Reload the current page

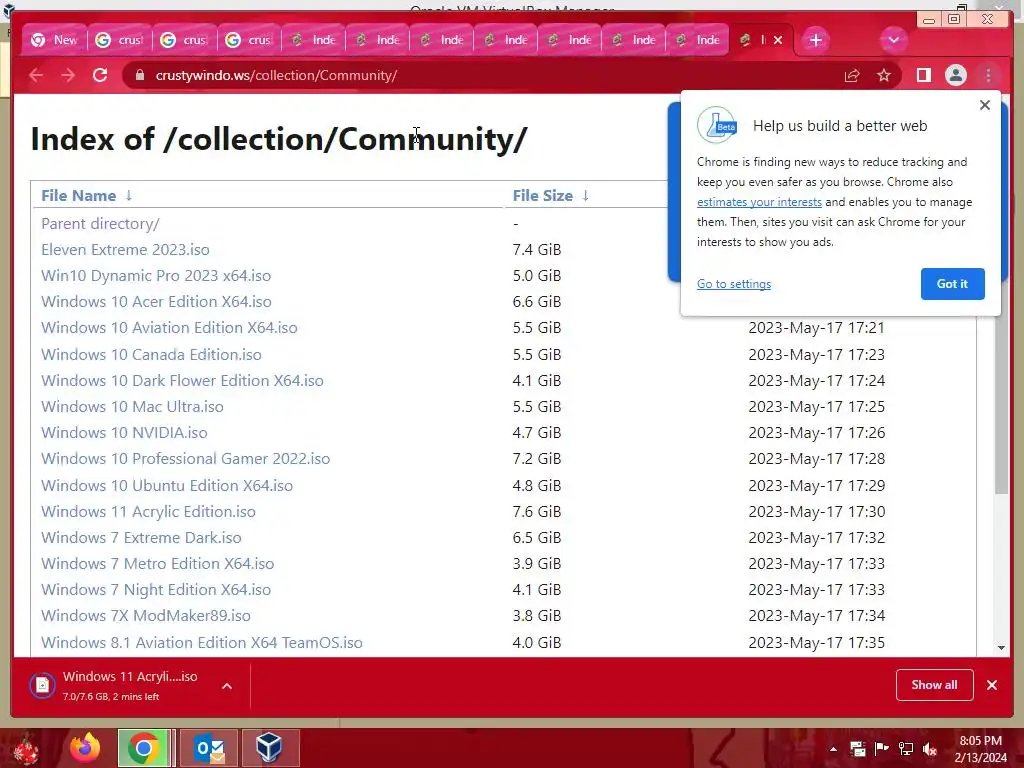tap(100, 75)
